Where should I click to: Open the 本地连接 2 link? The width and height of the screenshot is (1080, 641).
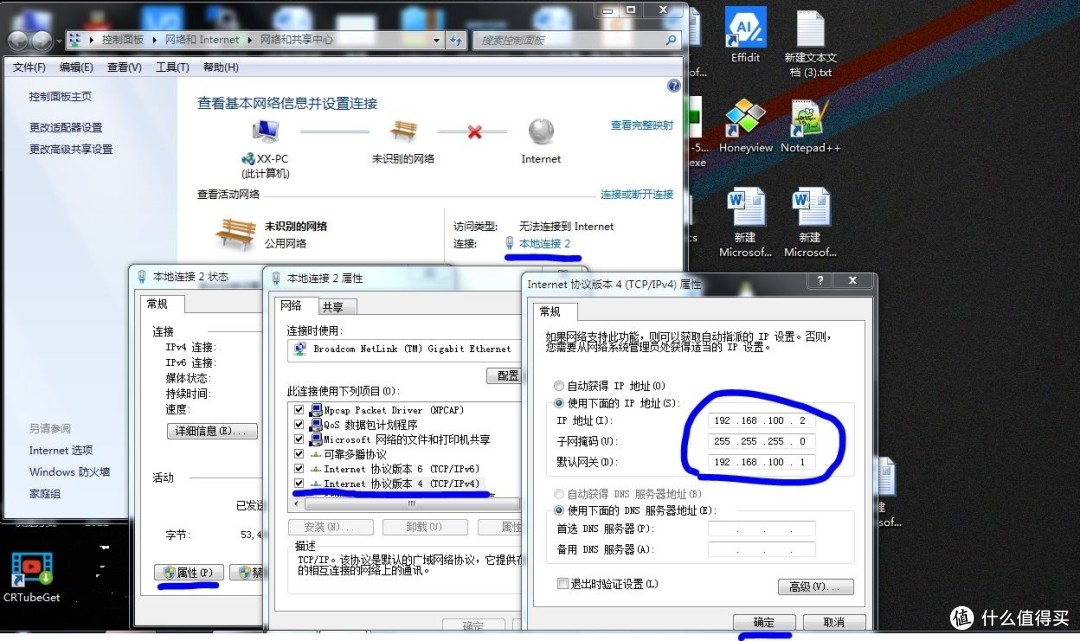tap(544, 244)
